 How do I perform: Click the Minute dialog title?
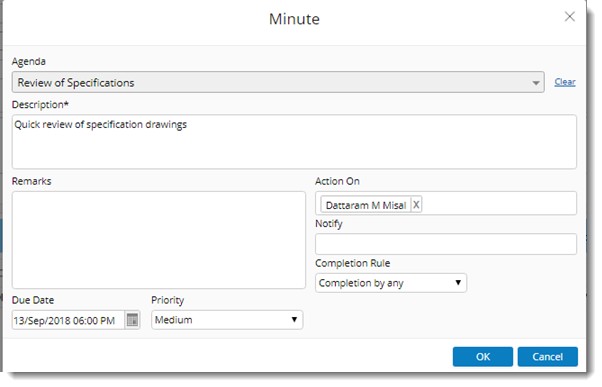click(294, 19)
